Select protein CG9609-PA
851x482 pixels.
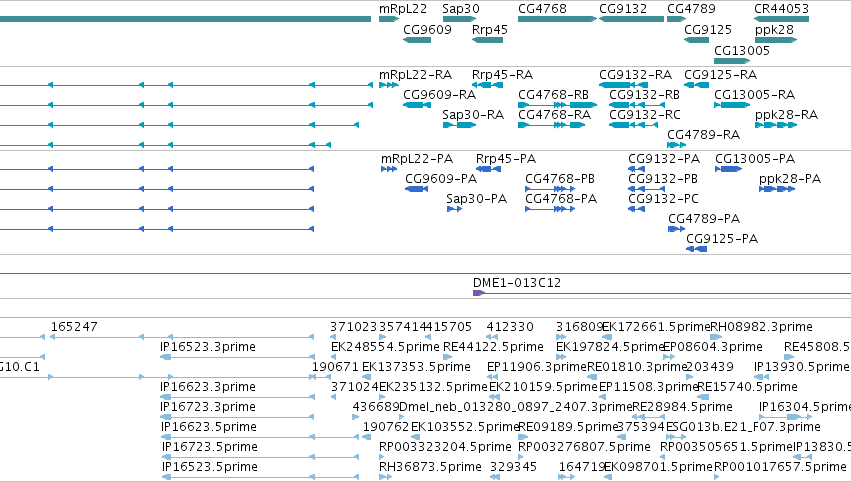(441, 179)
